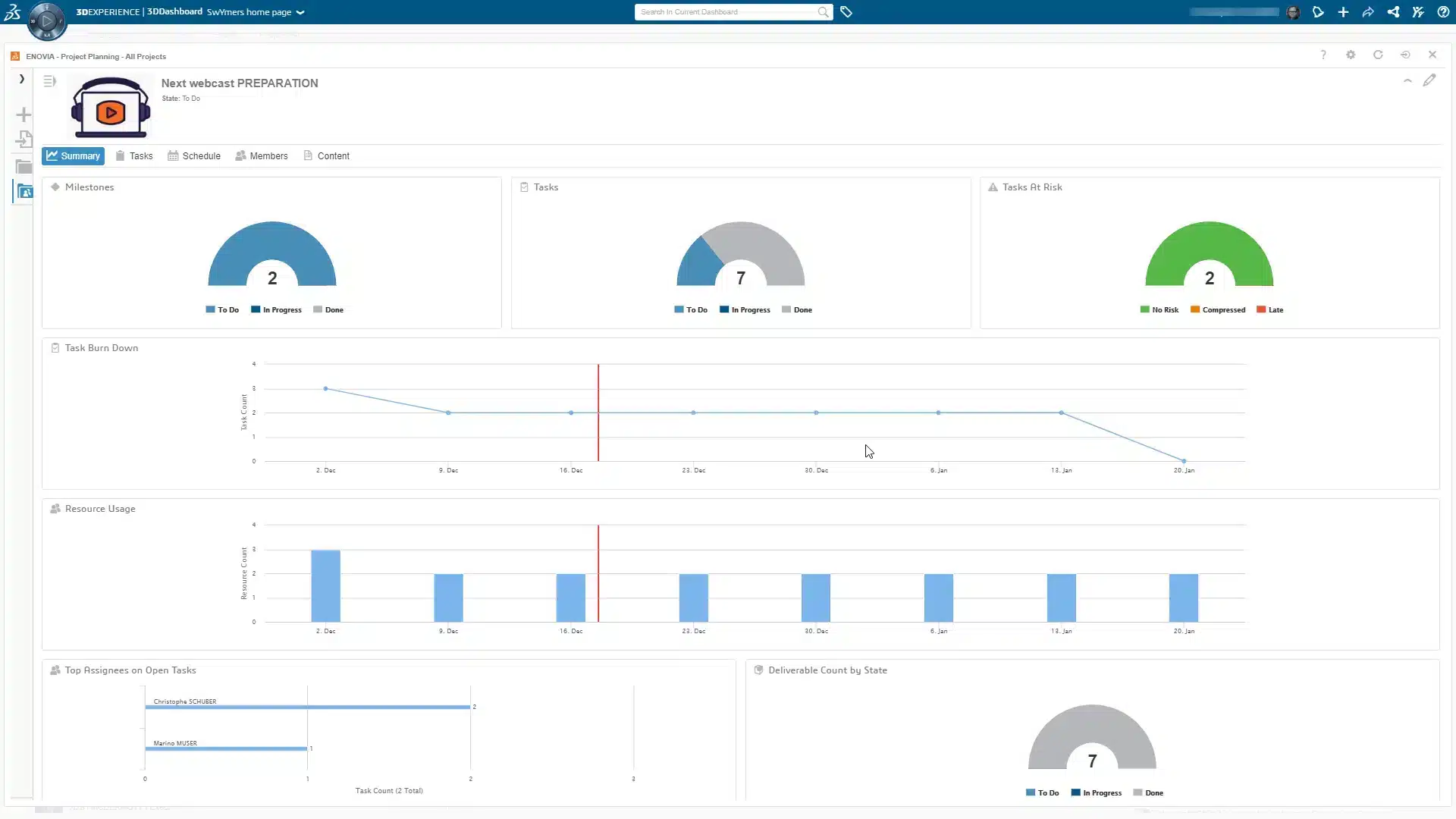This screenshot has width=1456, height=819.
Task: Switch to the Schedule tab
Action: point(194,155)
